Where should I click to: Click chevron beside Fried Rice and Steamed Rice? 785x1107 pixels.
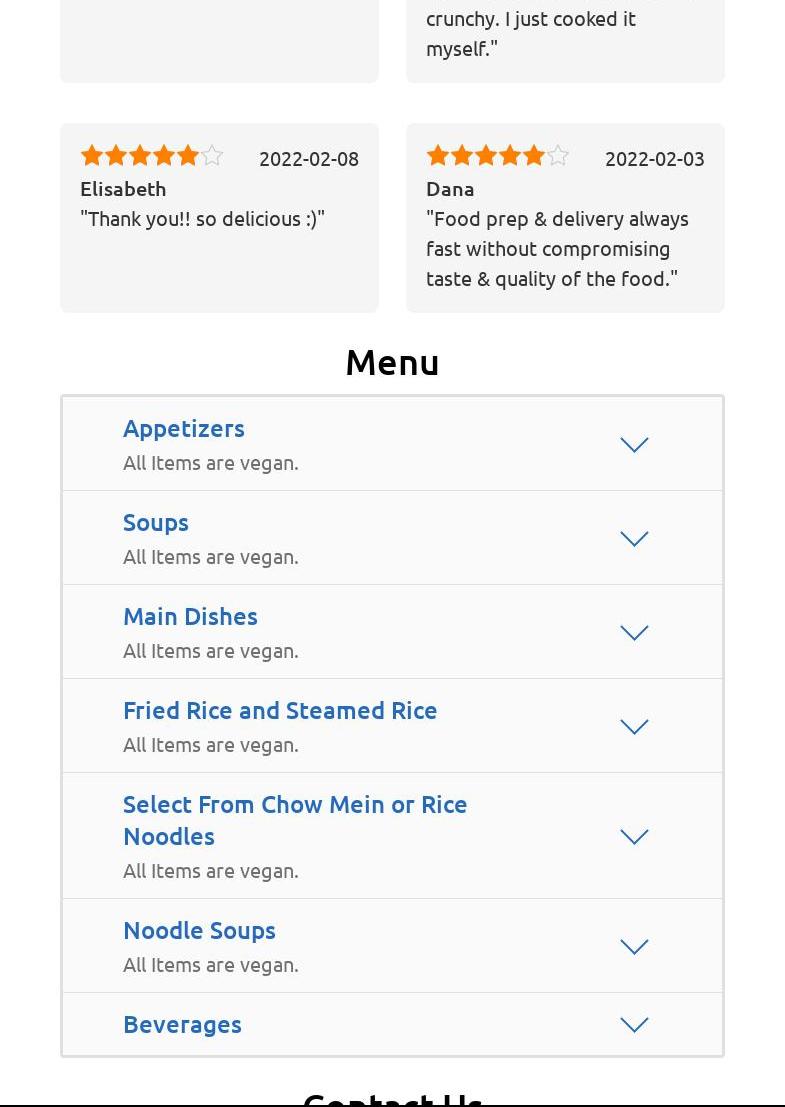coord(634,727)
